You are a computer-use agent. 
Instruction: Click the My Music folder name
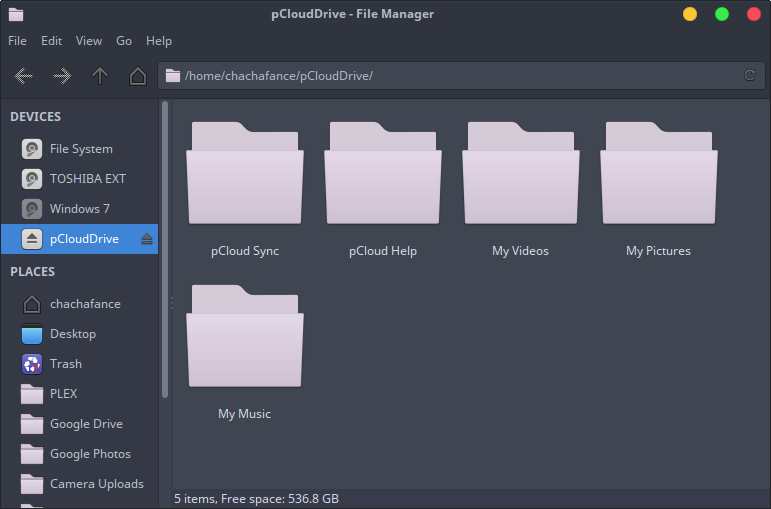click(x=245, y=414)
